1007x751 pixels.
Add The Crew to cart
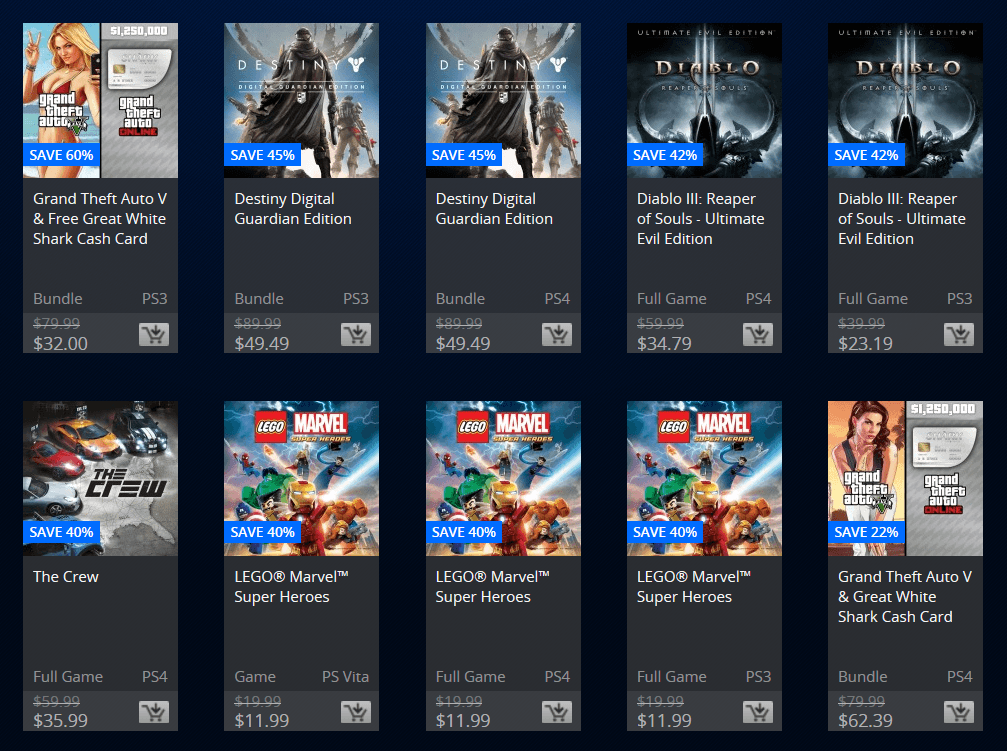(x=153, y=712)
